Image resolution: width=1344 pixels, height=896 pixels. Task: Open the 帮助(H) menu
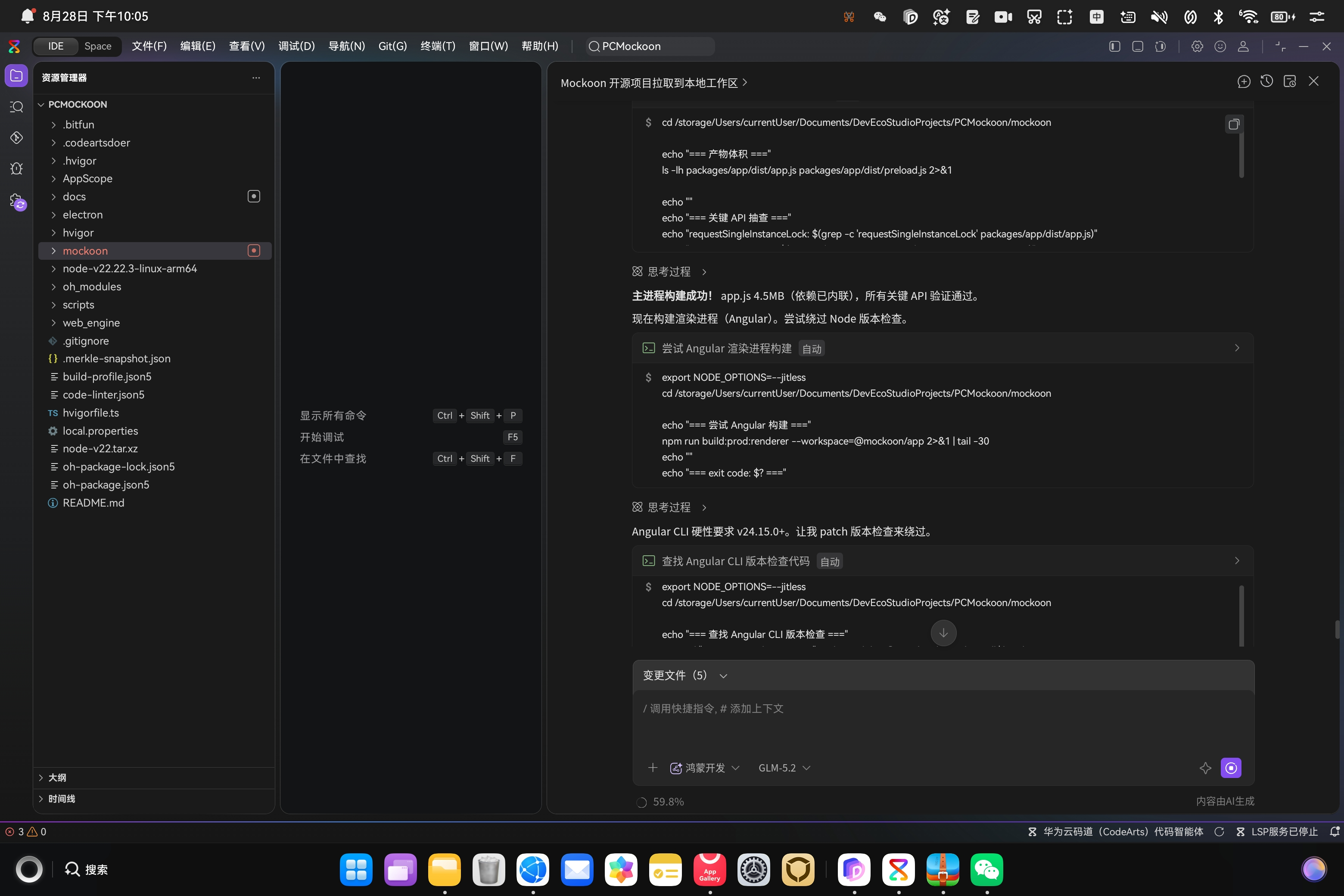pos(539,46)
